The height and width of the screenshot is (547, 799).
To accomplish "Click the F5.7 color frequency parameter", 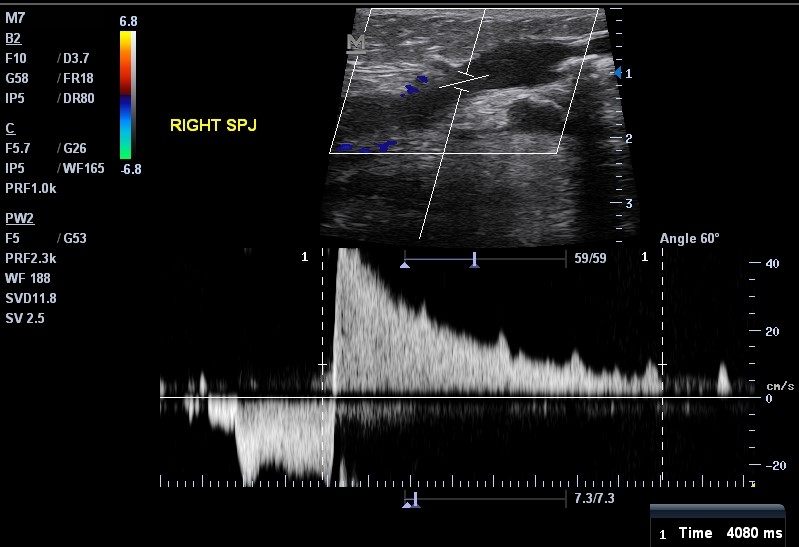I will (x=18, y=148).
